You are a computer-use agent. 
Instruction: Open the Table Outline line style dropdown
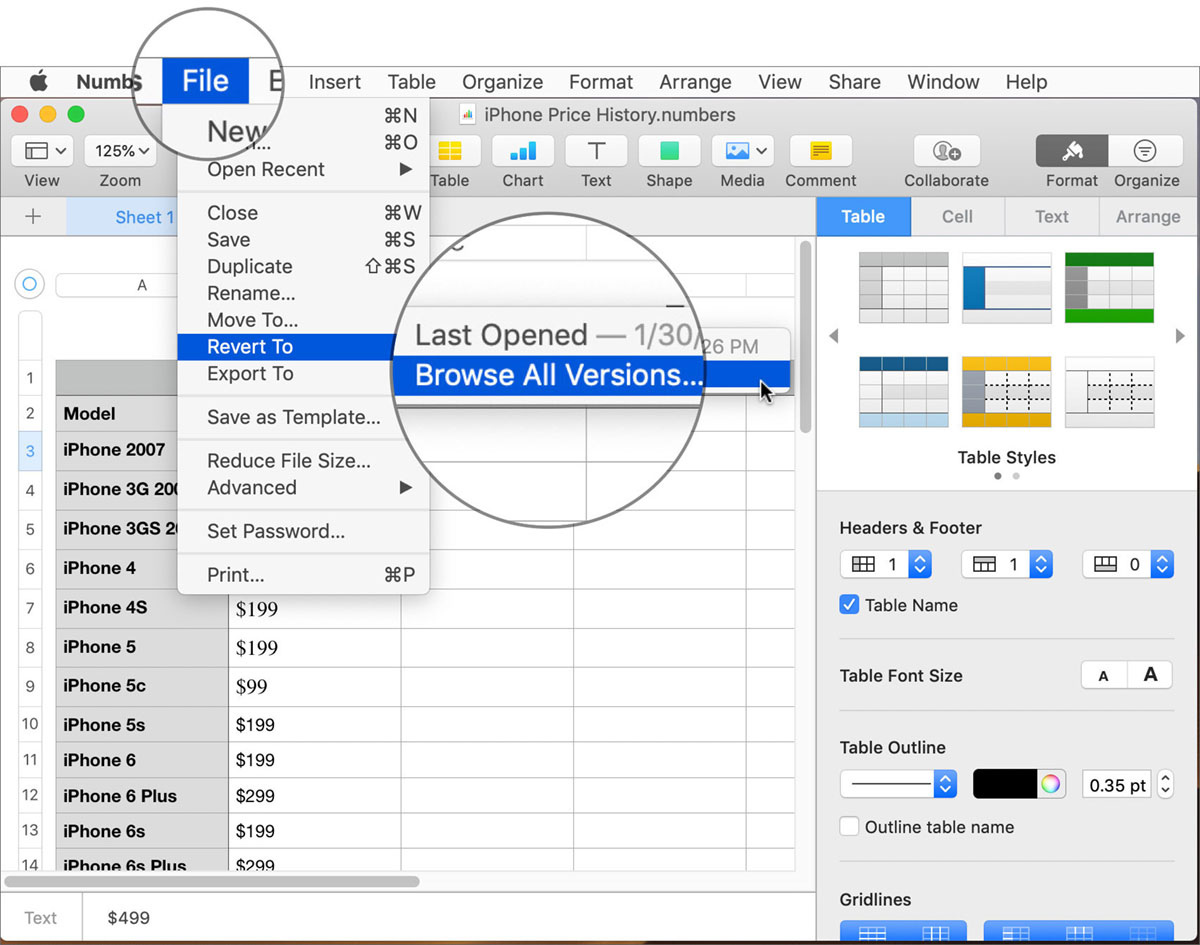click(897, 784)
